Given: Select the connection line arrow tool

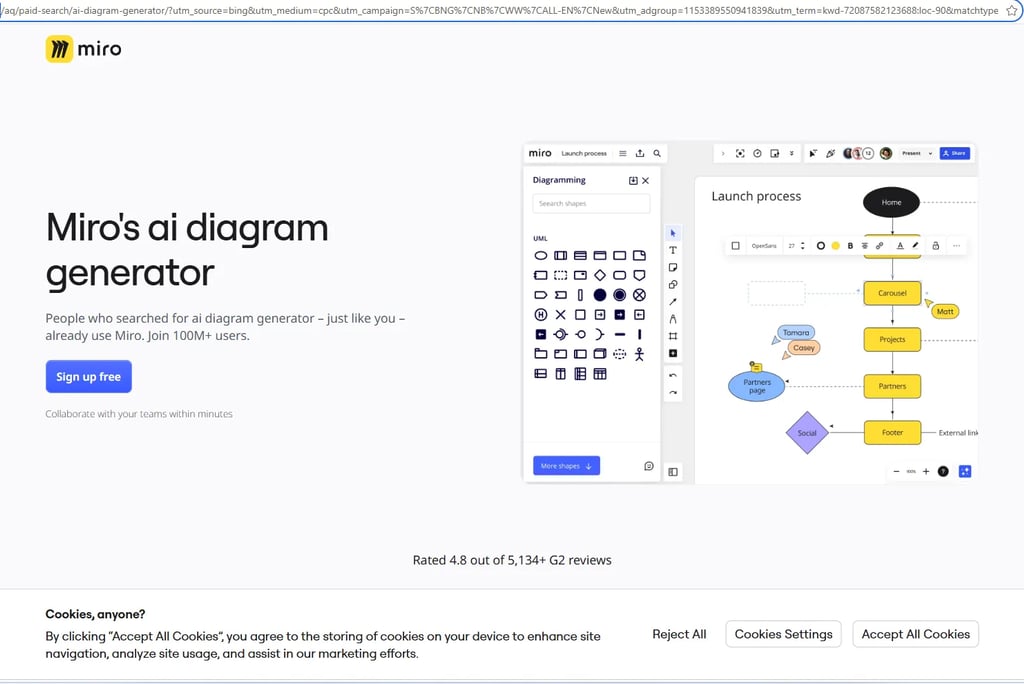Looking at the screenshot, I should tap(673, 302).
